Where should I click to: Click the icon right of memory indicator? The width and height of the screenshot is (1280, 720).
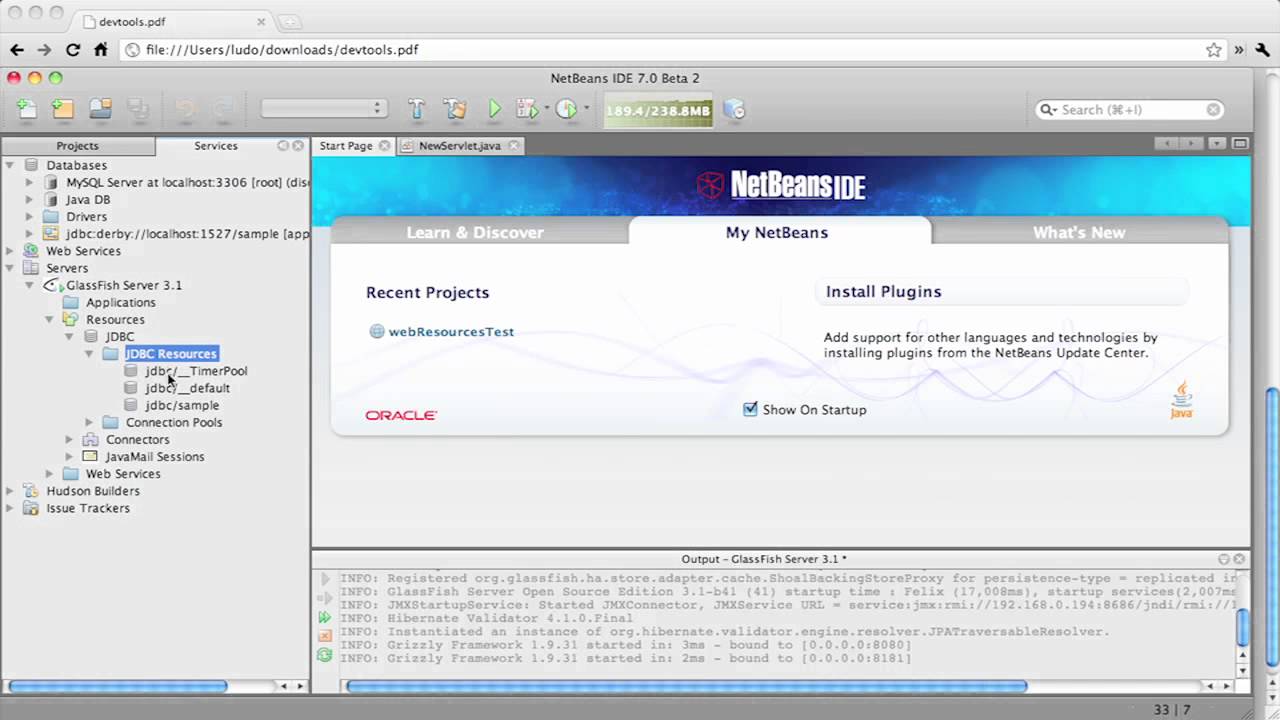pos(734,110)
